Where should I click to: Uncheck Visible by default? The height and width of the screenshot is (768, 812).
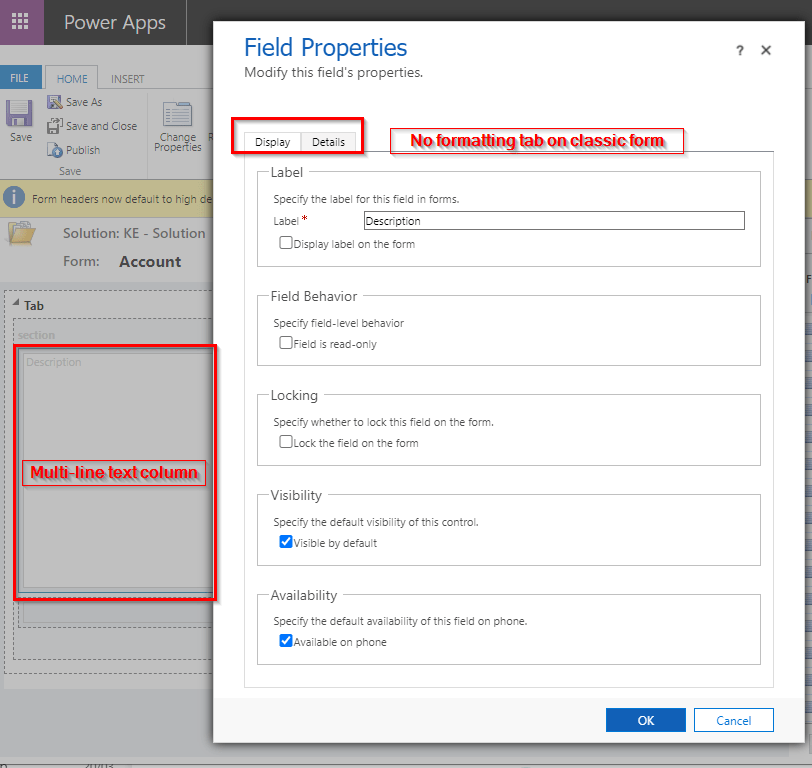pyautogui.click(x=286, y=542)
